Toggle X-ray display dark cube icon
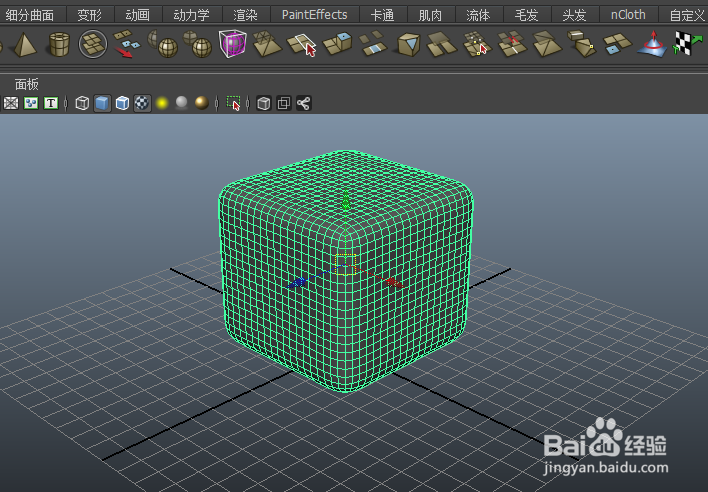This screenshot has width=708, height=492. tap(264, 103)
